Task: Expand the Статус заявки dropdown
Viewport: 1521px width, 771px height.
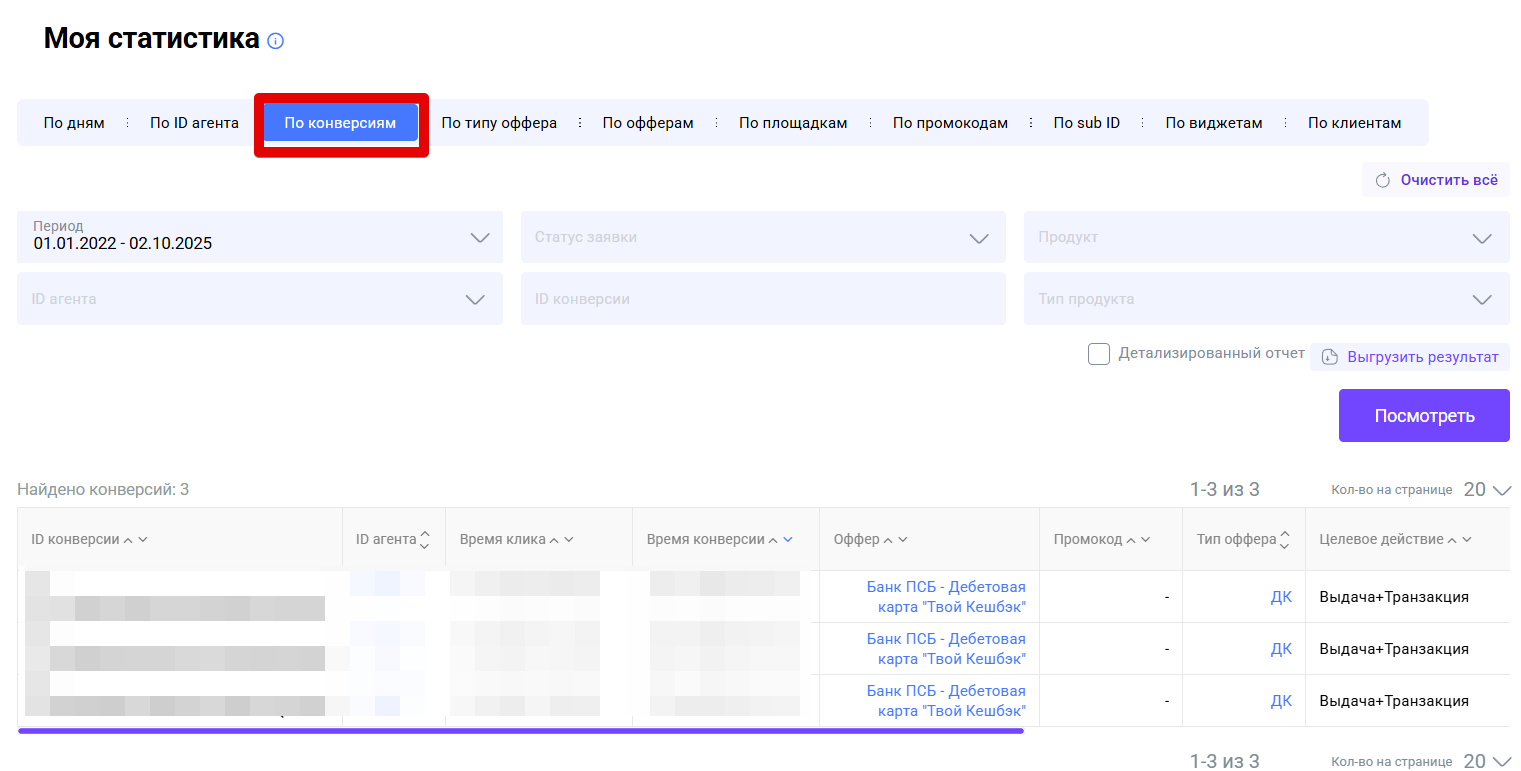Action: coord(763,237)
